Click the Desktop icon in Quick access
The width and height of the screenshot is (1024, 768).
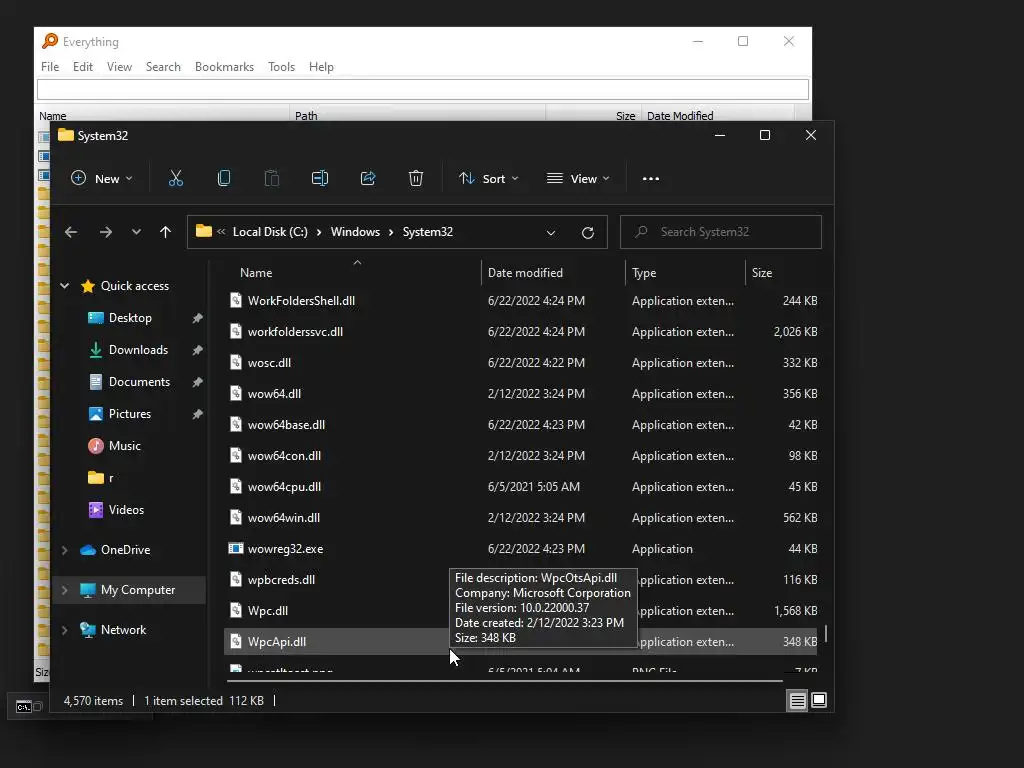point(95,318)
